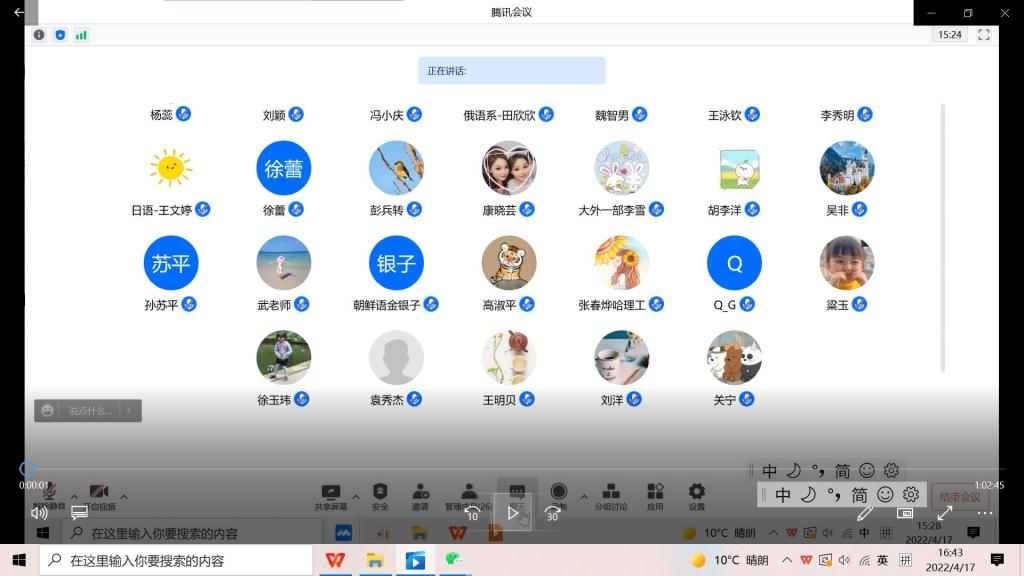1024x576 pixels.
Task: Click the video progress bar start handle
Action: 28,468
